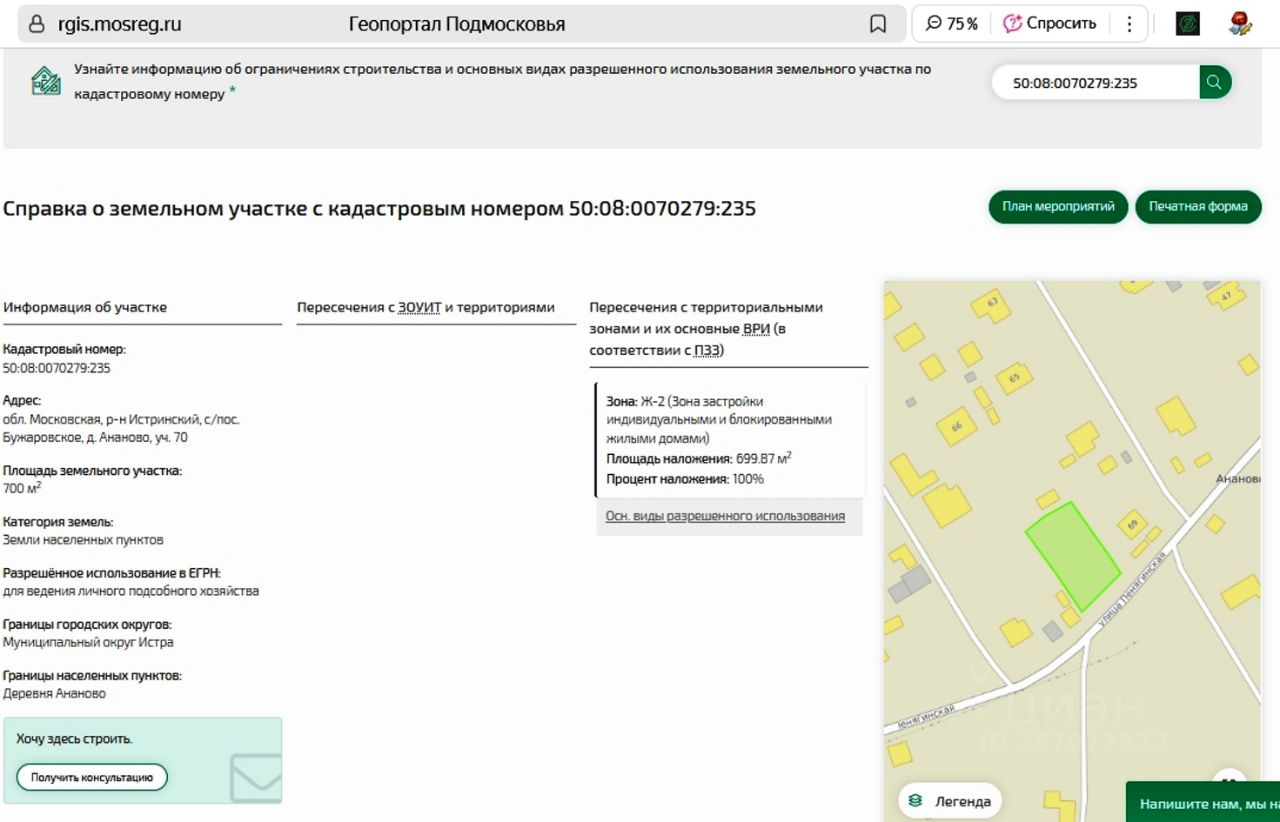
Task: Click the Муниципальный округ Истра value
Action: [88, 642]
